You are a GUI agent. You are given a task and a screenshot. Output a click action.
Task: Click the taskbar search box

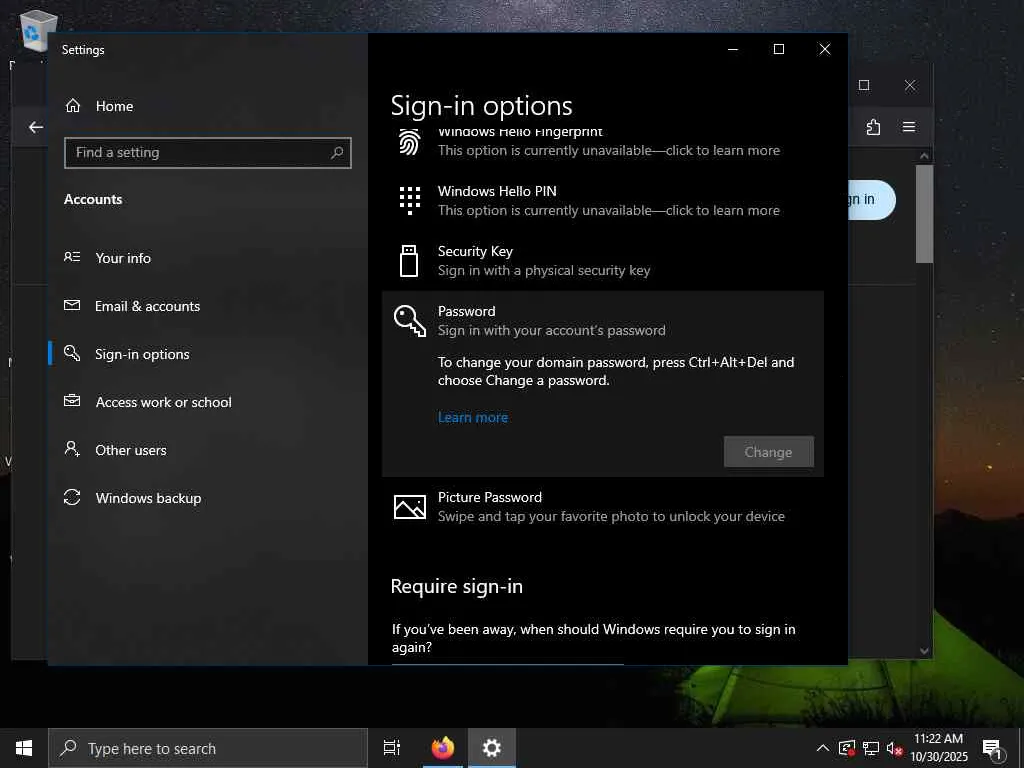tap(208, 748)
